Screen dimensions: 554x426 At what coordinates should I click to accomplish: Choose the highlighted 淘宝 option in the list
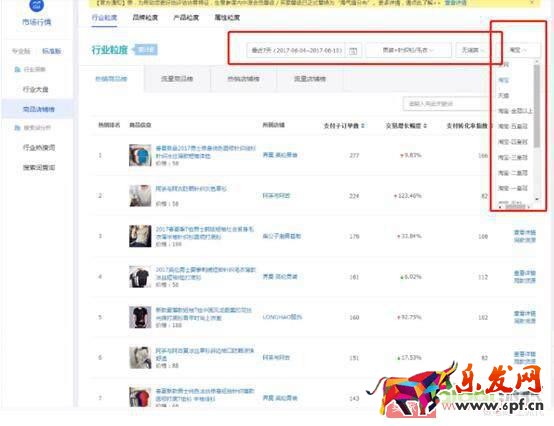coord(503,80)
